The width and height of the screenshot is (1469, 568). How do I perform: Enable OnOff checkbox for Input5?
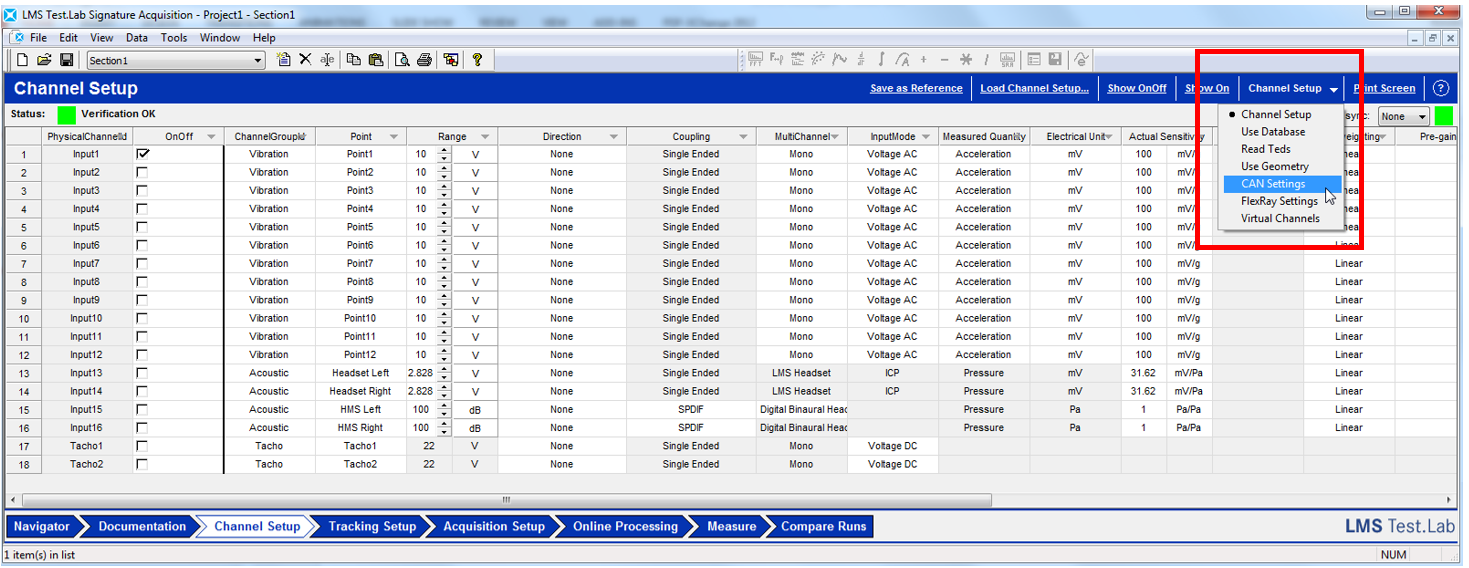[x=142, y=227]
